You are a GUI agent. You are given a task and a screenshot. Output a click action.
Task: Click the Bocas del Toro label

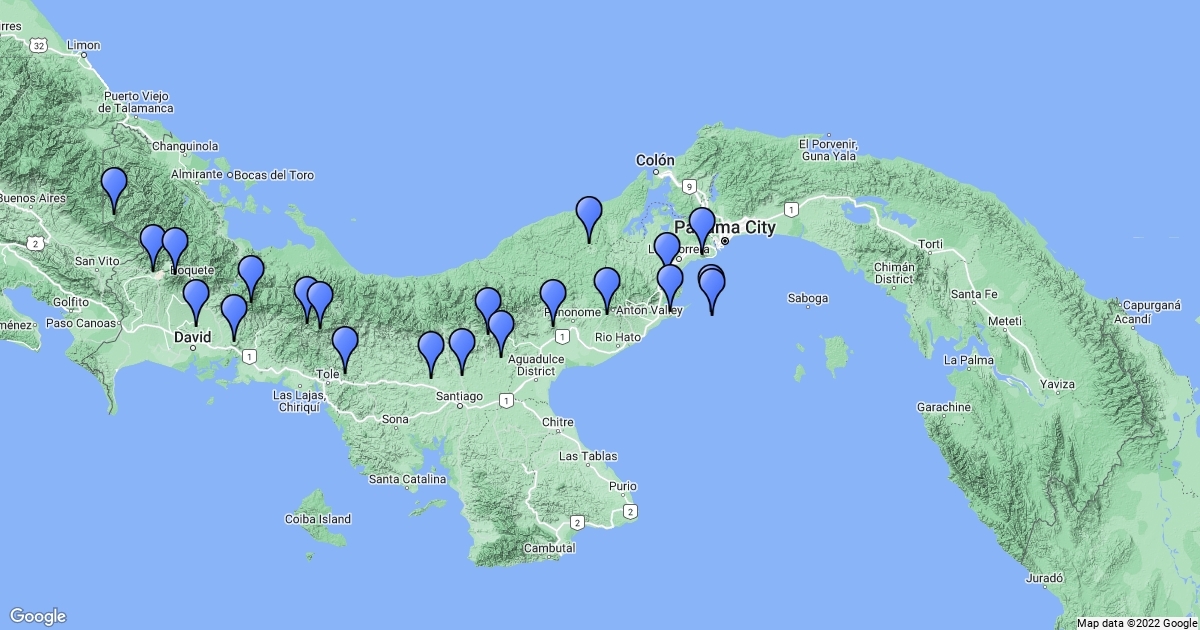pyautogui.click(x=275, y=175)
